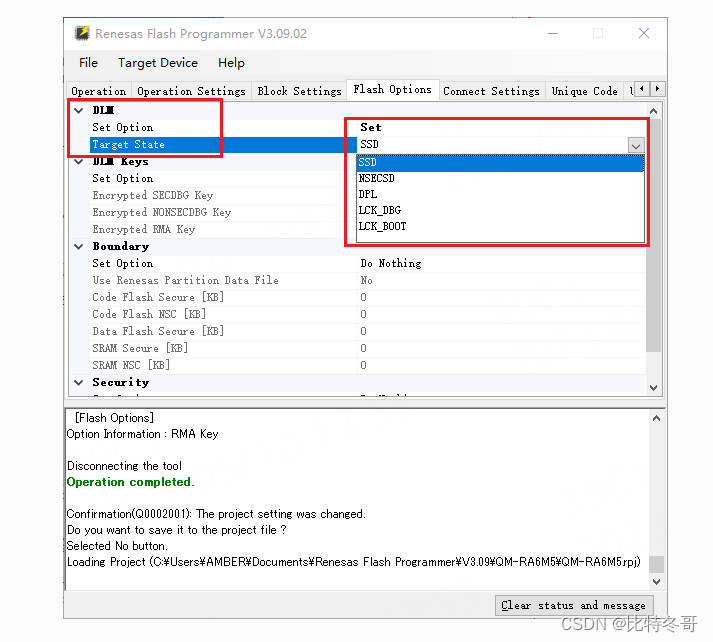
Task: Click the 'Do Nothing' Boundary option value
Action: click(391, 263)
